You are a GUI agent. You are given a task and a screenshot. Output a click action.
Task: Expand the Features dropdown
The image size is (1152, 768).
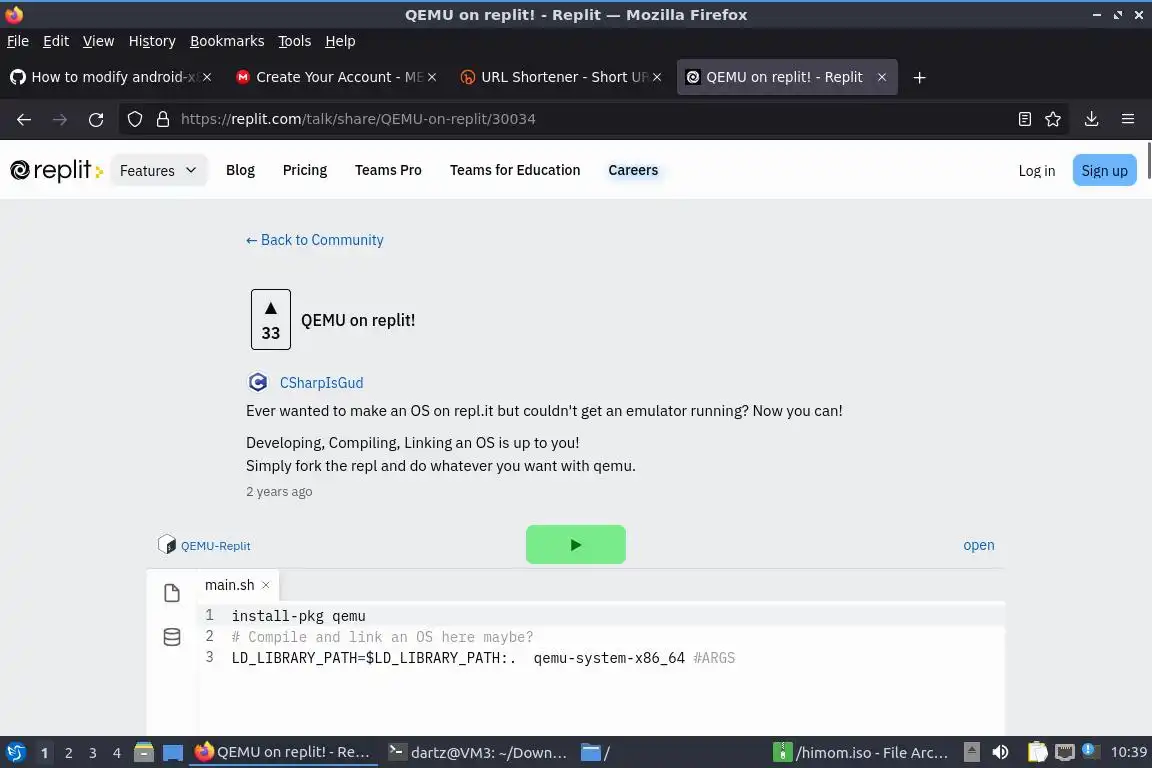click(x=158, y=171)
